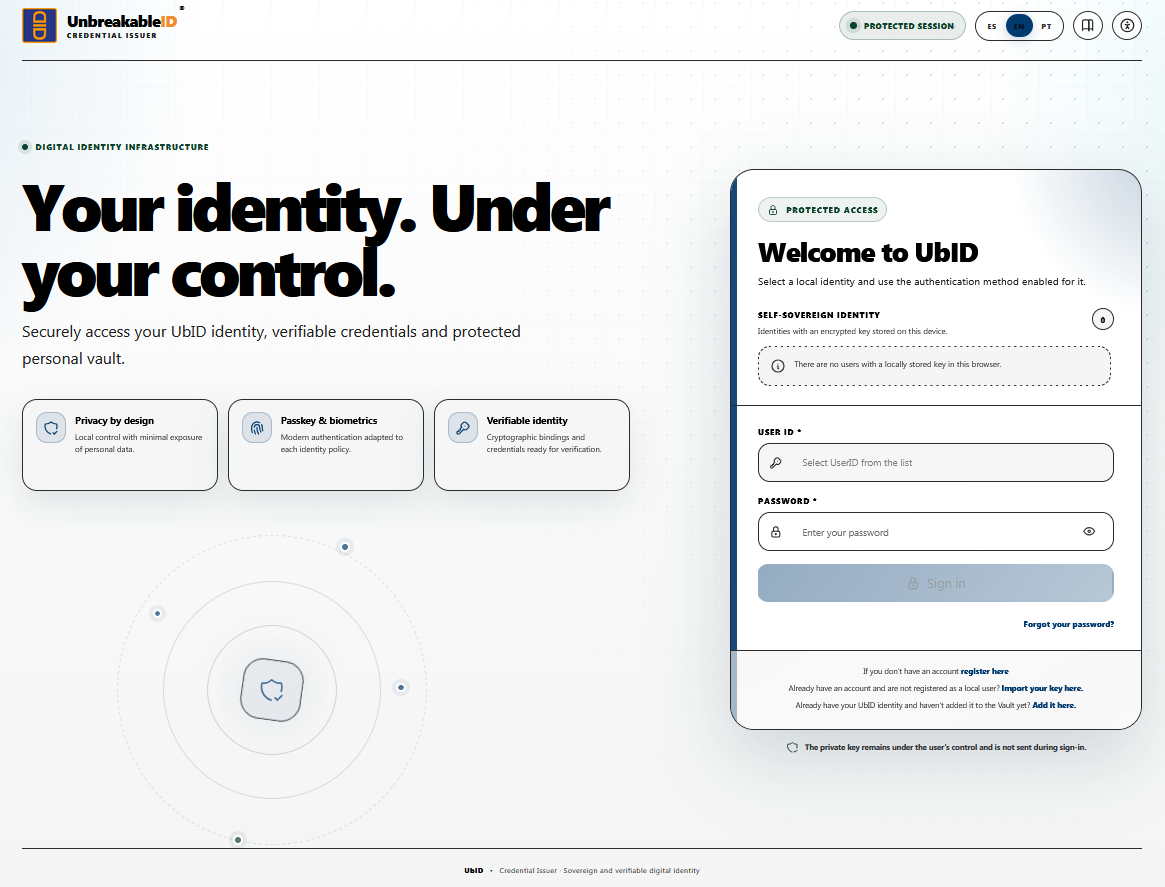Open the guide via the book icon
The width and height of the screenshot is (1165, 887).
pyautogui.click(x=1087, y=26)
